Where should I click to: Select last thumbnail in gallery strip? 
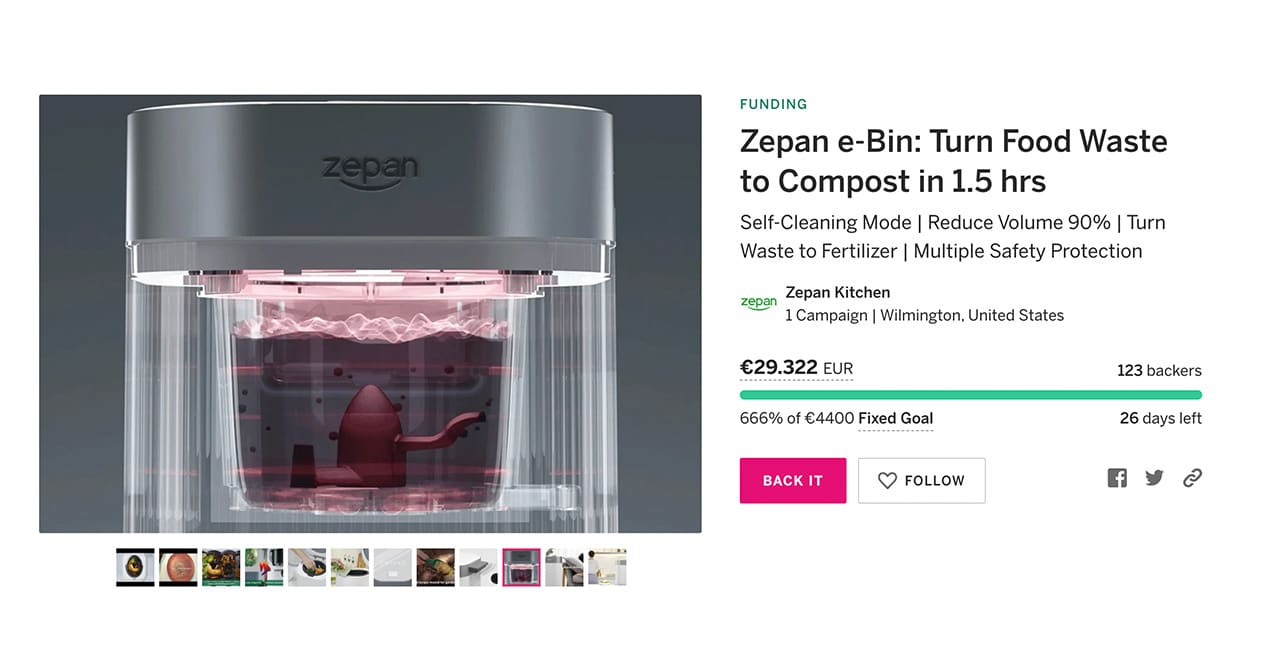[x=607, y=567]
